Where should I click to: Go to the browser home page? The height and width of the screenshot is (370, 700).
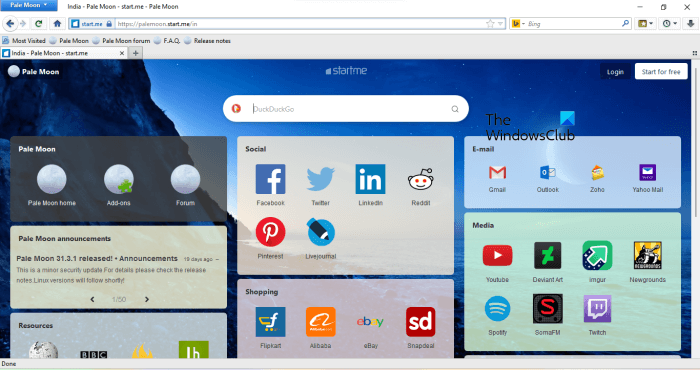tap(57, 24)
